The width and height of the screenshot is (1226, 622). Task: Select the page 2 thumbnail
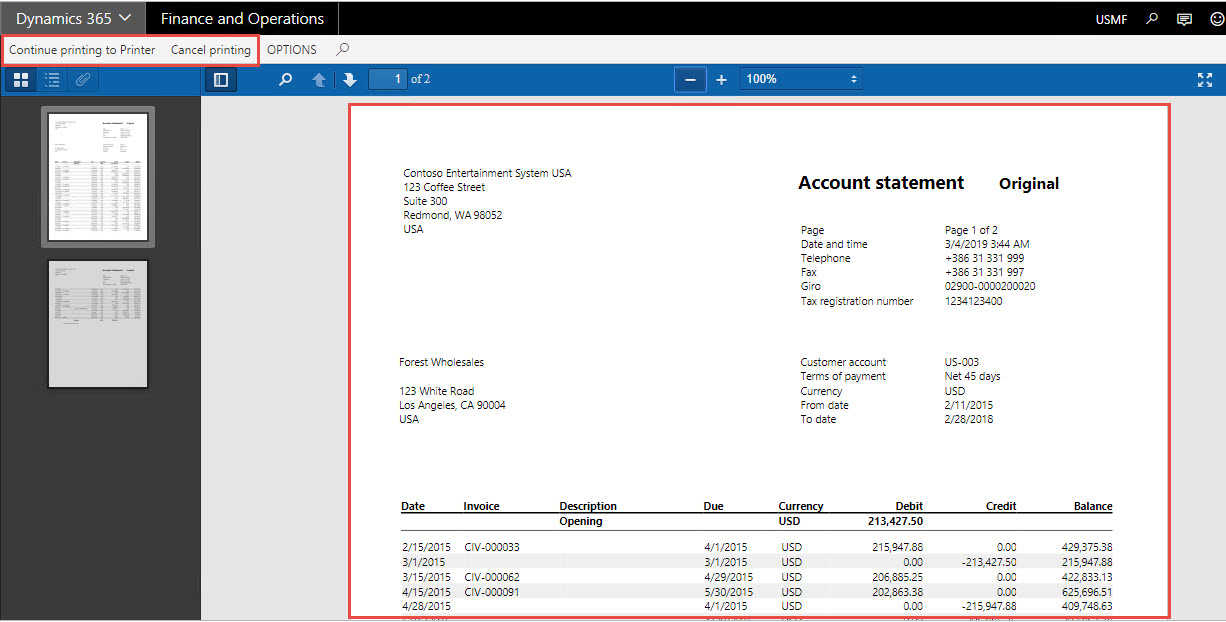tap(98, 324)
